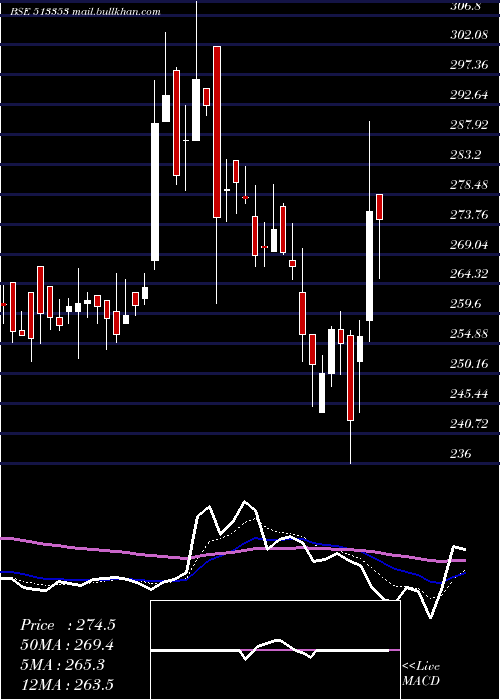Click the last red candle on the right
Image resolution: width=500 pixels, height=700 pixels.
point(379,207)
